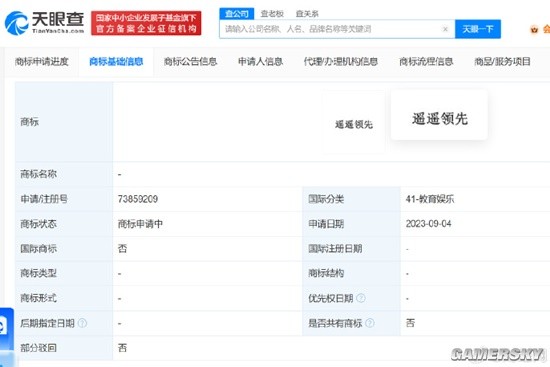Click the 国际商标 label cell
The image size is (550, 367).
coord(64,249)
